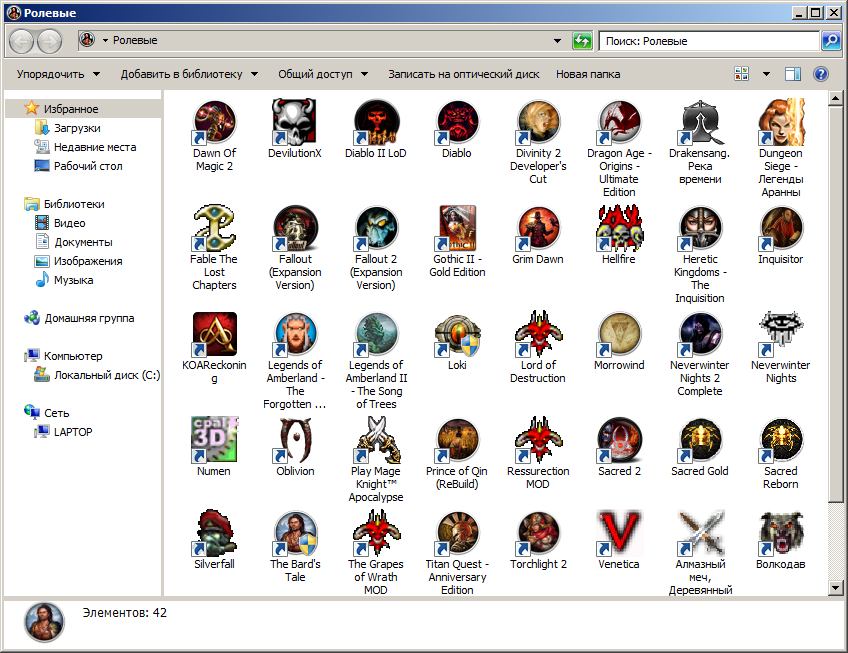This screenshot has width=848, height=653.
Task: Click the Divinity 2 Developer's Cut icon
Action: click(x=538, y=122)
